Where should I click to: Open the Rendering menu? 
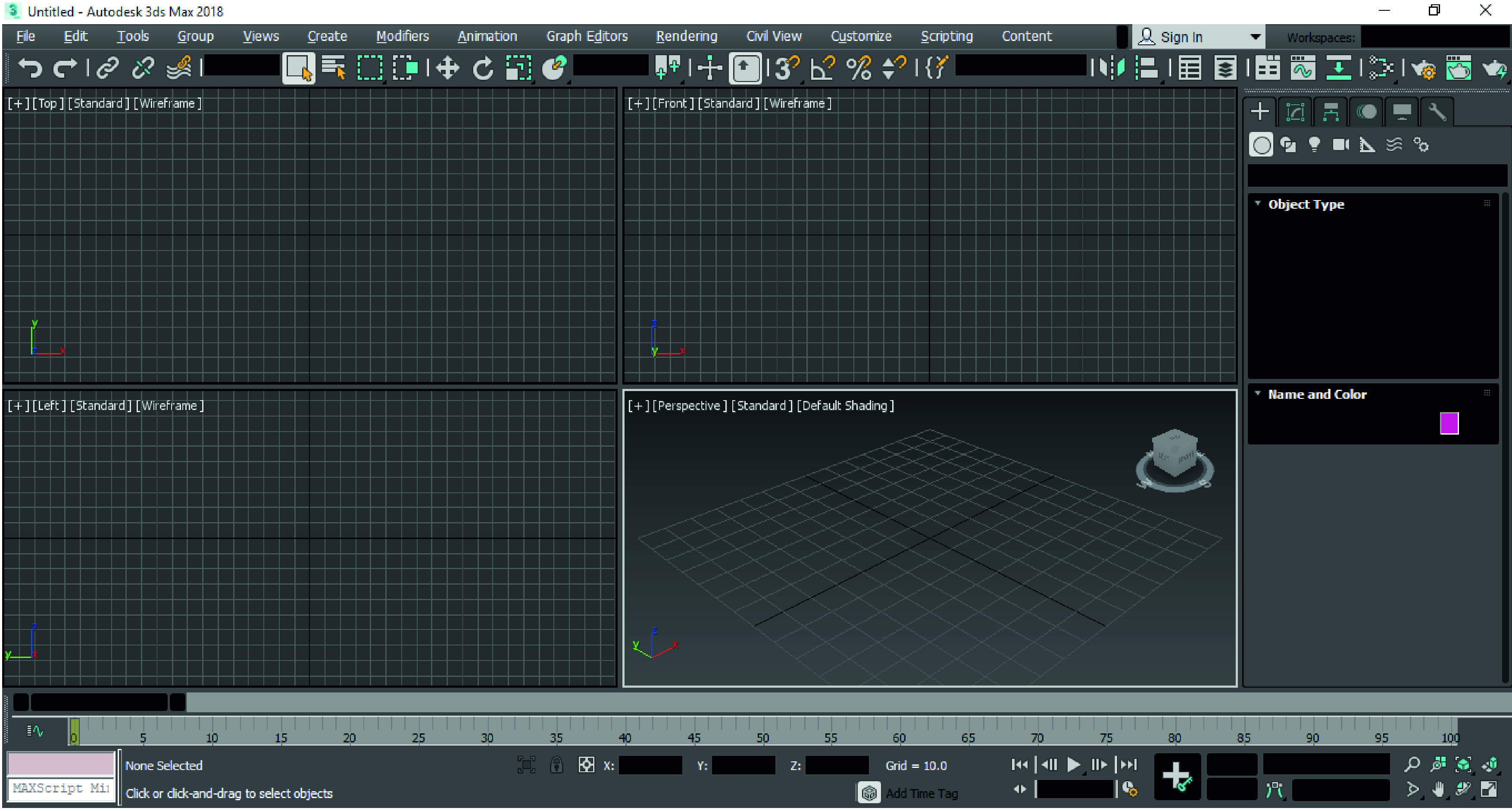(x=686, y=36)
